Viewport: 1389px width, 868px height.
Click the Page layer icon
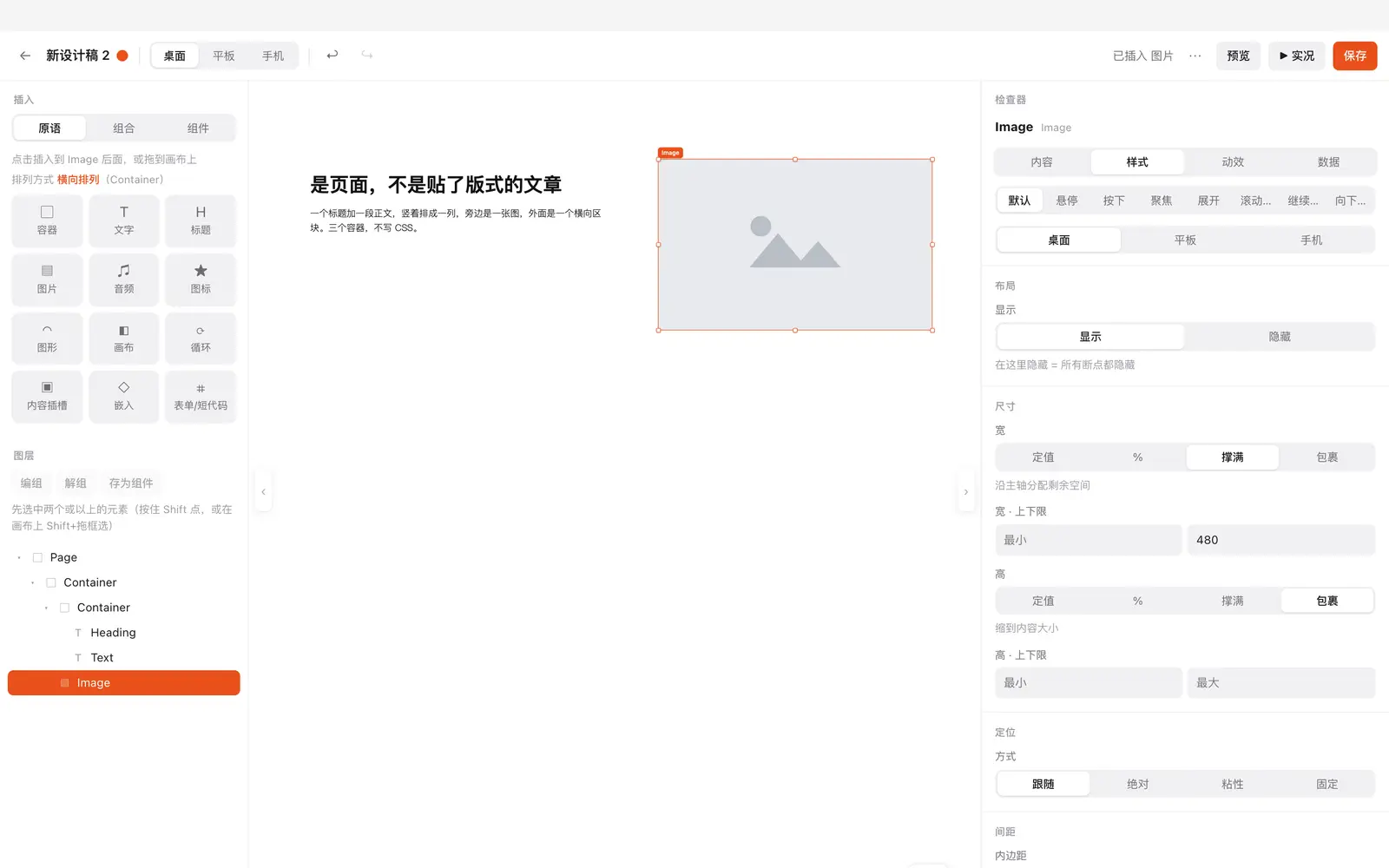[37, 557]
